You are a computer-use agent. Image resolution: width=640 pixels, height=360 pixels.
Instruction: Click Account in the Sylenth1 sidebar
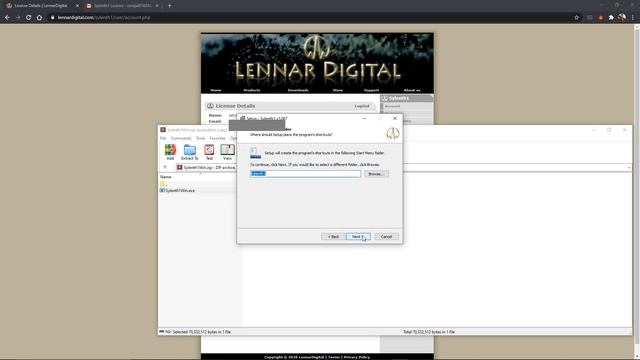(392, 106)
